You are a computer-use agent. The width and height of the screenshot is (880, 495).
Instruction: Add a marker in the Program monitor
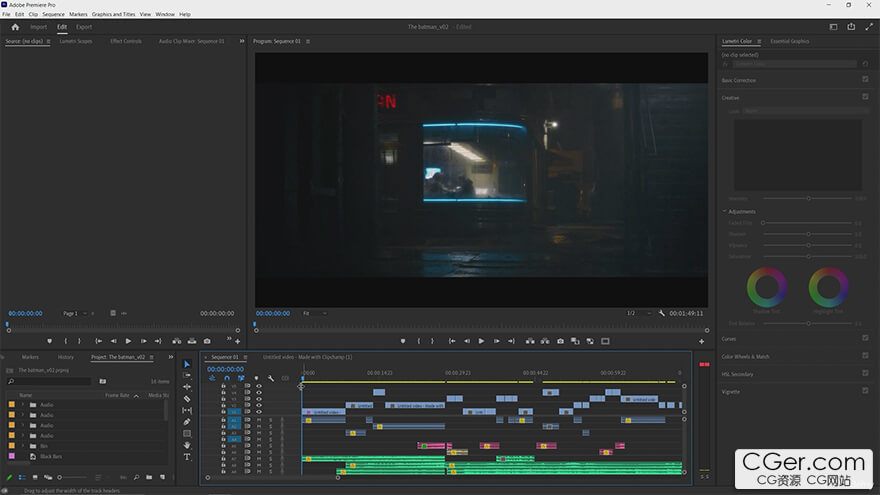[x=403, y=341]
